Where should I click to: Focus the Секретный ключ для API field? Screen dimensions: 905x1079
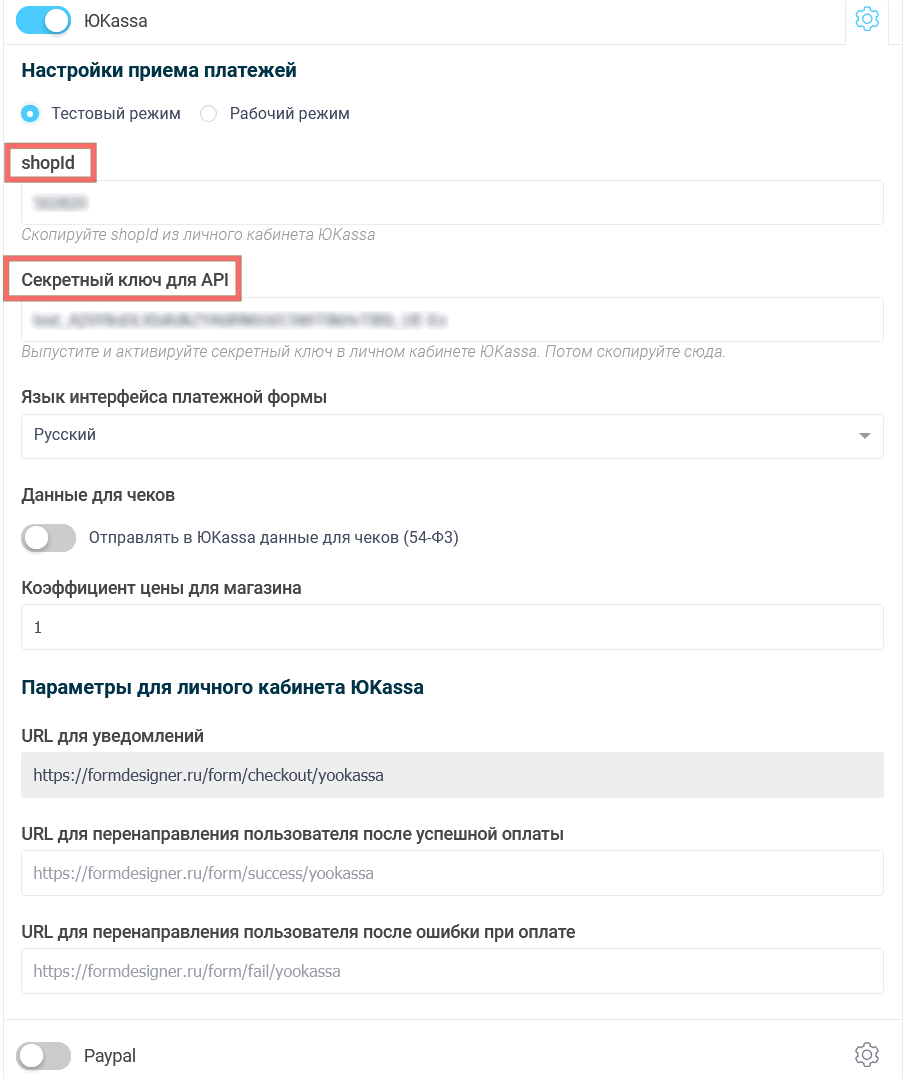tap(452, 320)
